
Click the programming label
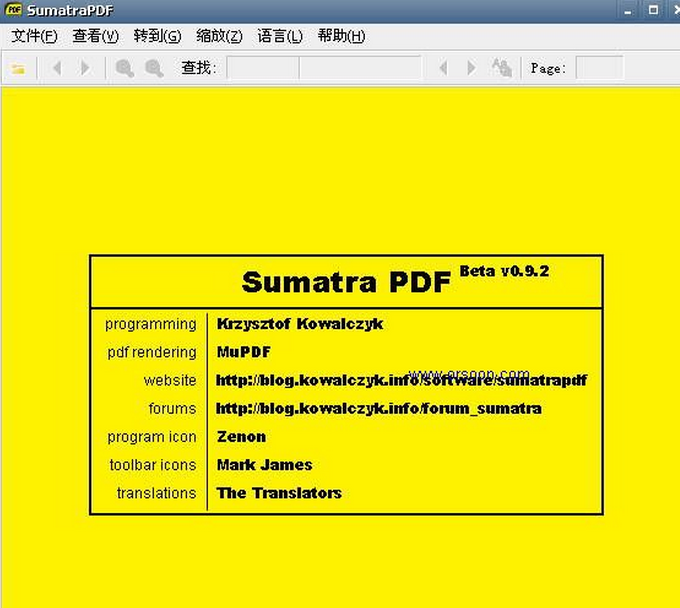(x=150, y=324)
